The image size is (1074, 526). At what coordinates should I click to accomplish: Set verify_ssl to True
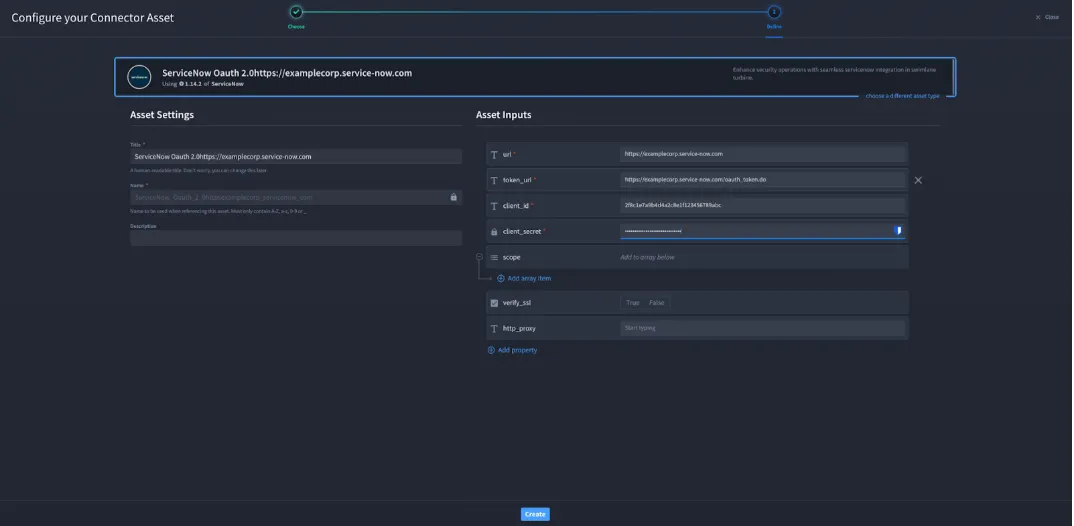[632, 303]
